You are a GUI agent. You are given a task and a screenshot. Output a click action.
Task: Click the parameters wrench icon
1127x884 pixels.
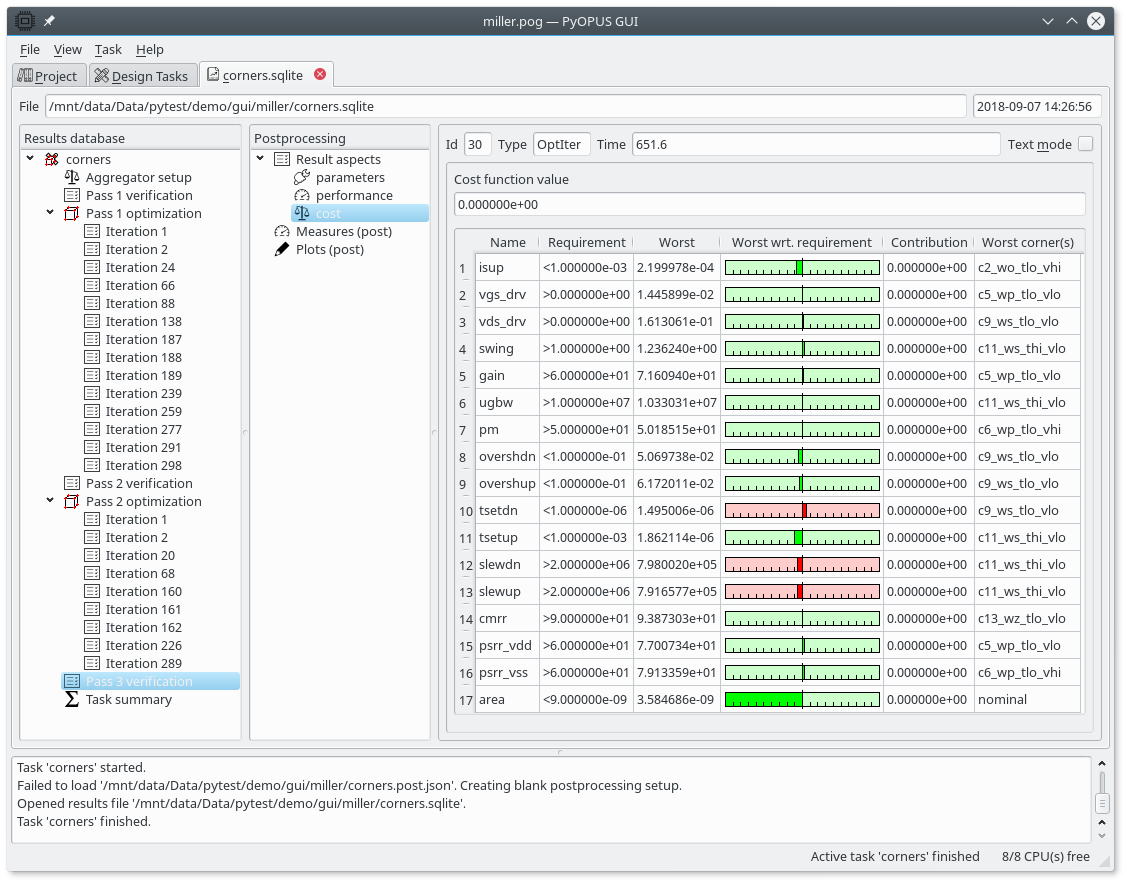[302, 177]
